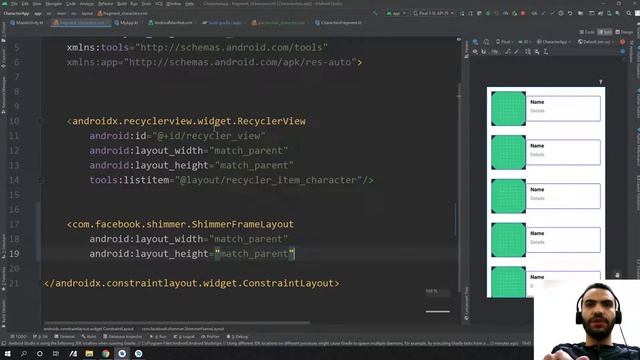
Task: Click the view options eye icon in preview
Action: click(x=476, y=52)
